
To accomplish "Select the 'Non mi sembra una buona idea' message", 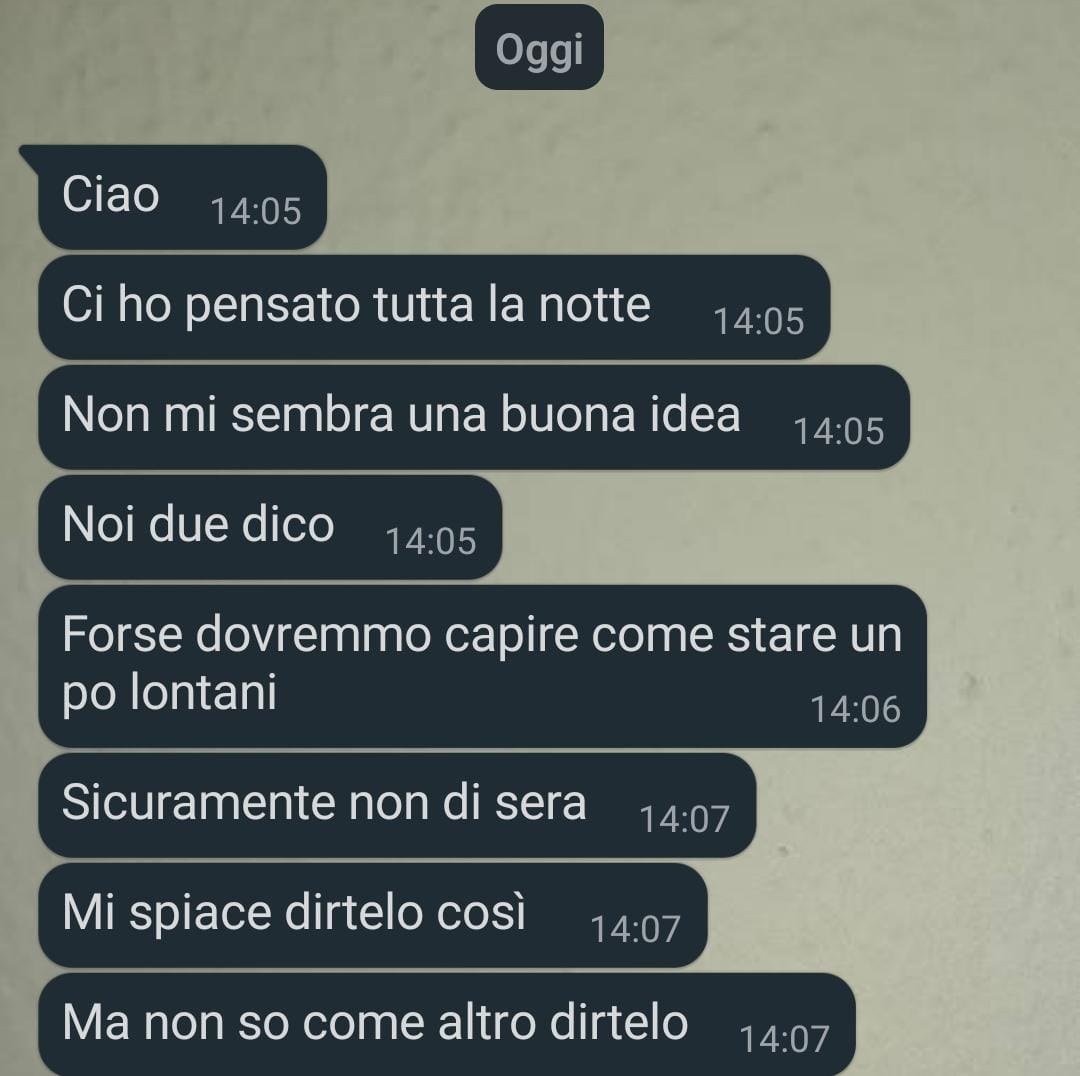I will tap(474, 417).
